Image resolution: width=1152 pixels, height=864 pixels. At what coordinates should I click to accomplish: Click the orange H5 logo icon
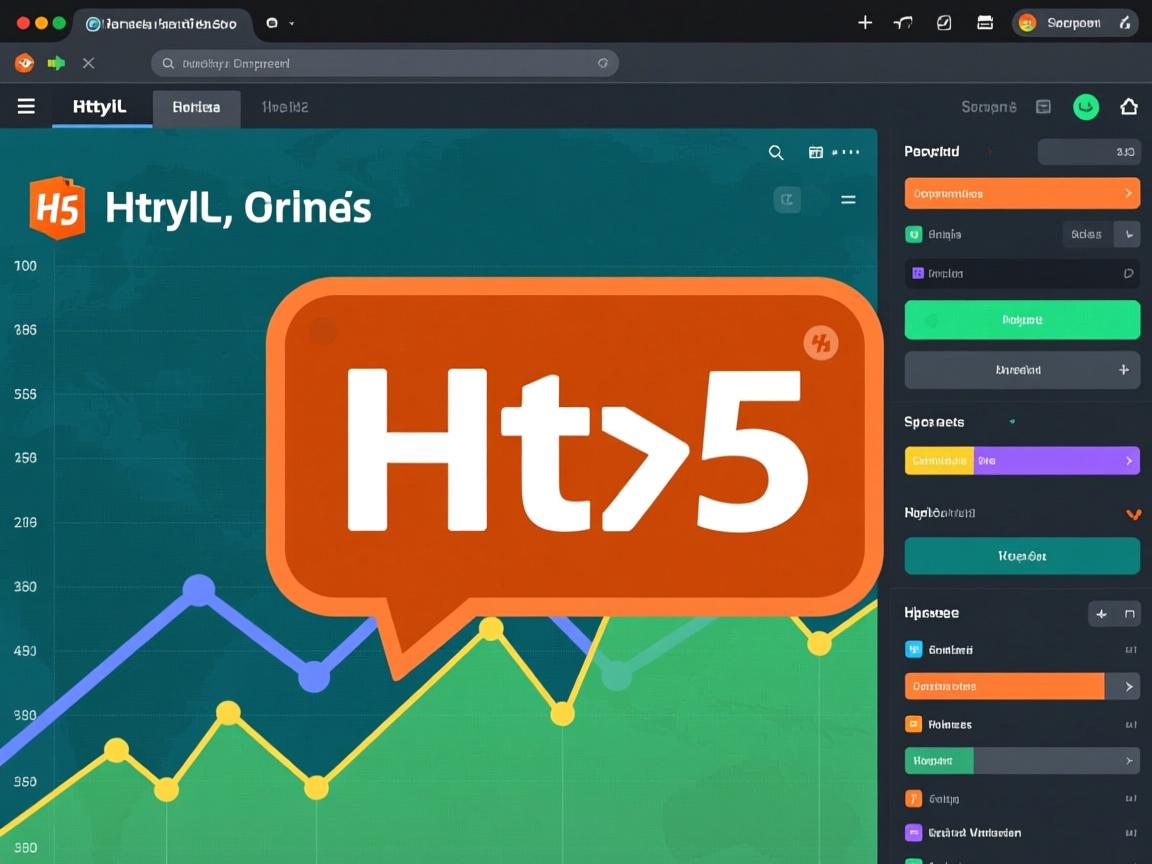[x=57, y=206]
